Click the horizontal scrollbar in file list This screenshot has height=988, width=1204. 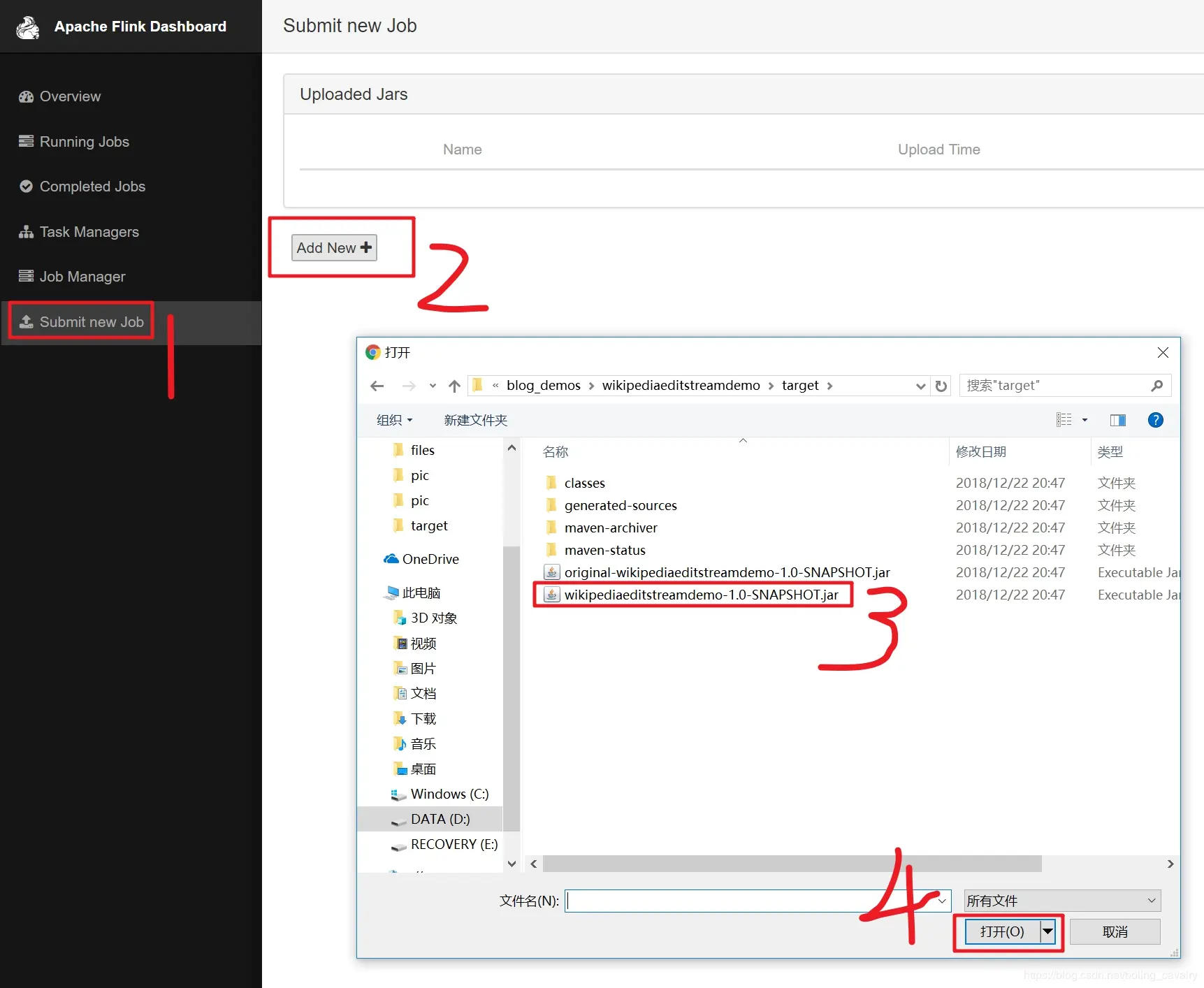792,864
